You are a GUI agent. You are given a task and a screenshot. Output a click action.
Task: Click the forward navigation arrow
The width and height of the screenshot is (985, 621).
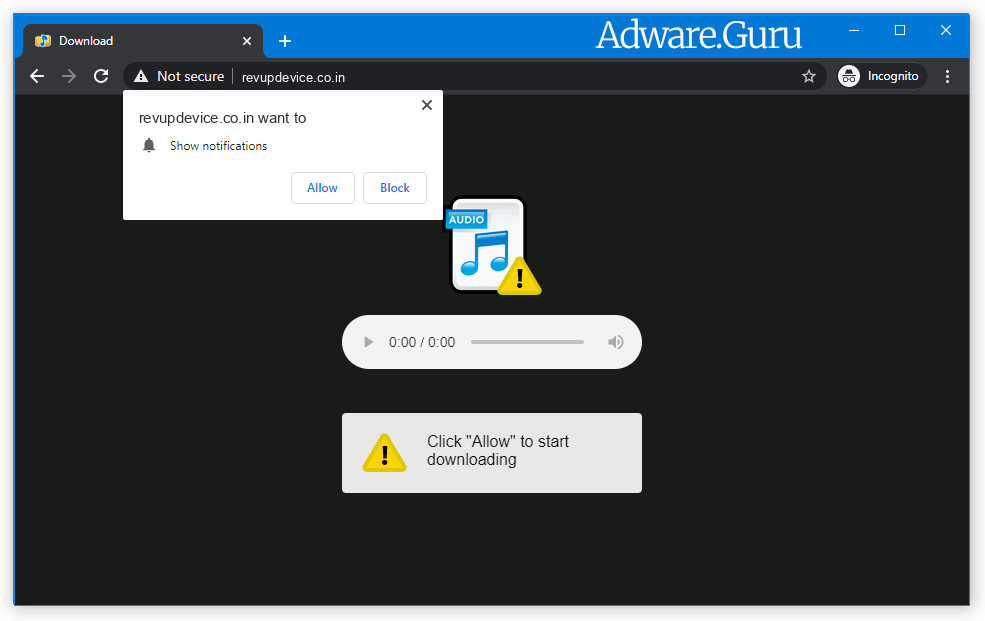[x=68, y=75]
